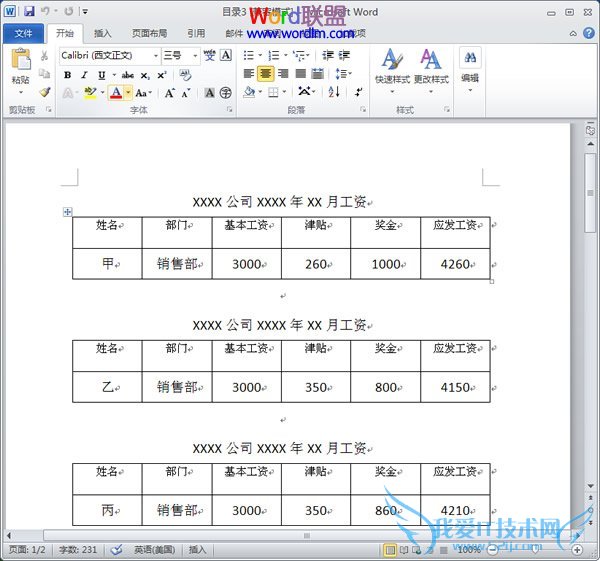Click the Distributed alignment icon
Image resolution: width=600 pixels, height=561 pixels.
pos(318,73)
